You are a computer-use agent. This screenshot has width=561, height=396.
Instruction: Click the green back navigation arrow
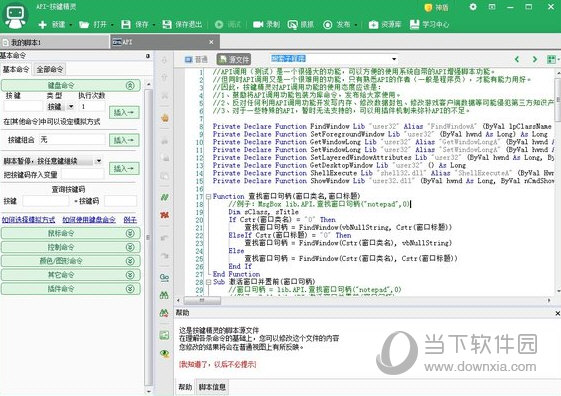(x=517, y=59)
